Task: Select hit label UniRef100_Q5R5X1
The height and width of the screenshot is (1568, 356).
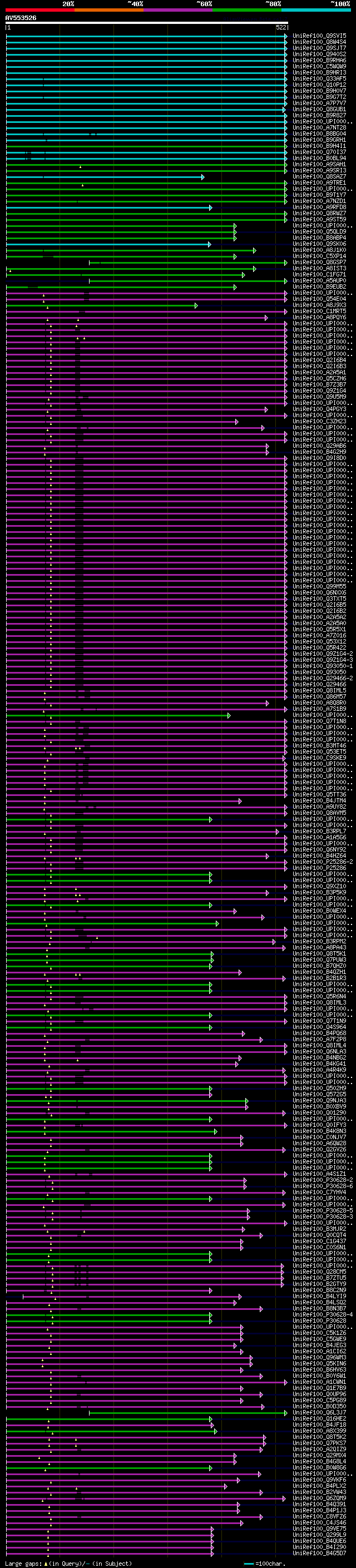Action: pos(319,630)
